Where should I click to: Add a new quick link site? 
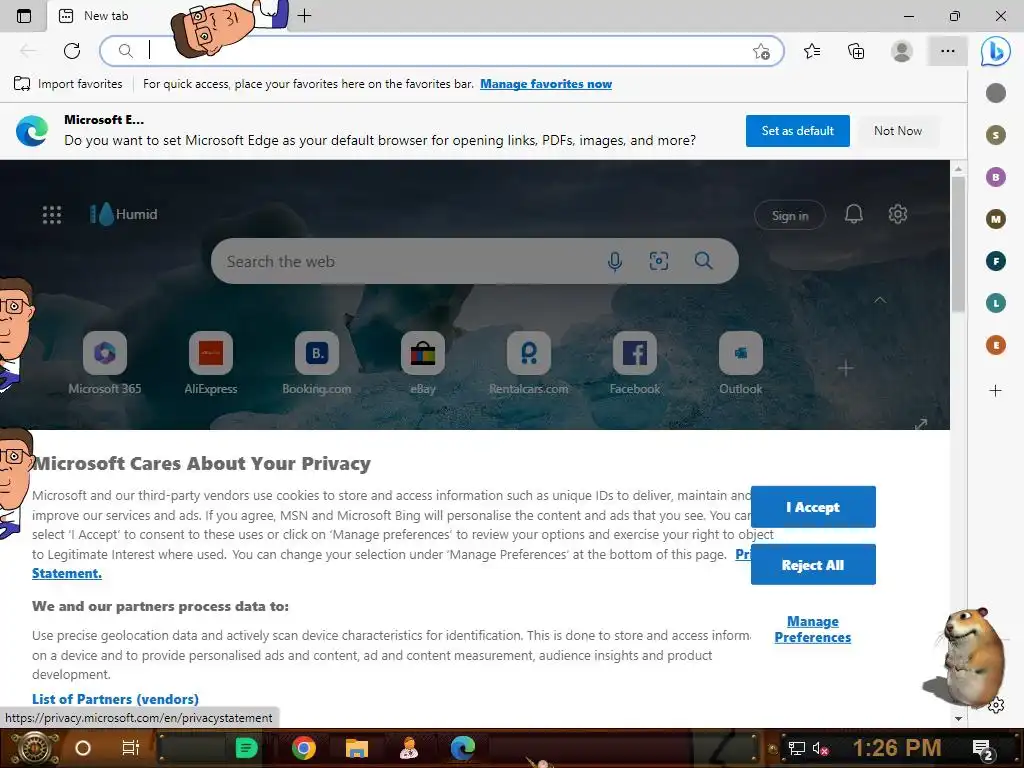point(845,368)
